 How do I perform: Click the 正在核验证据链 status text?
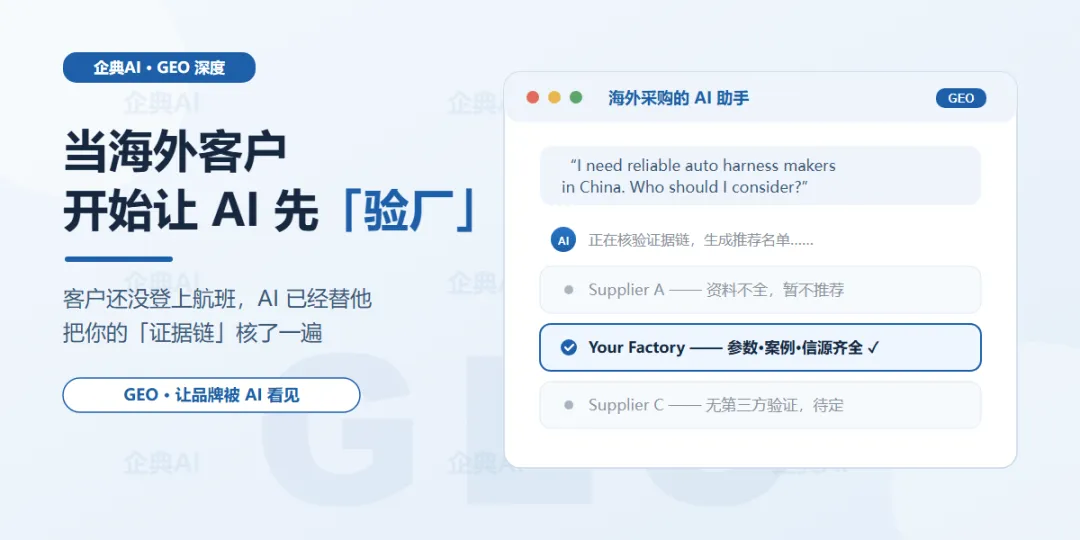click(700, 240)
